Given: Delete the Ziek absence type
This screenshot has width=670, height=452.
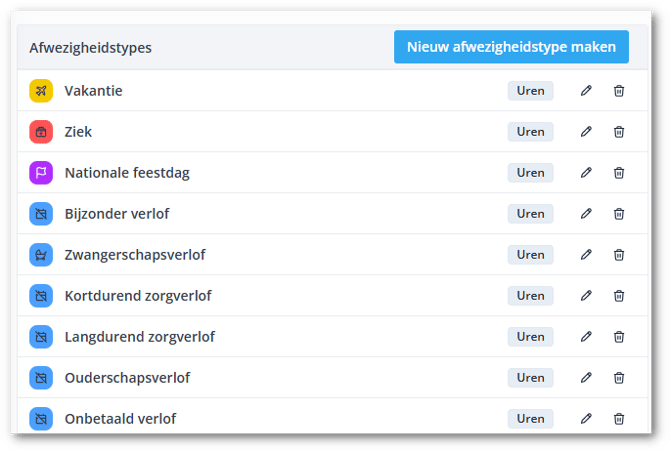Looking at the screenshot, I should tap(619, 132).
